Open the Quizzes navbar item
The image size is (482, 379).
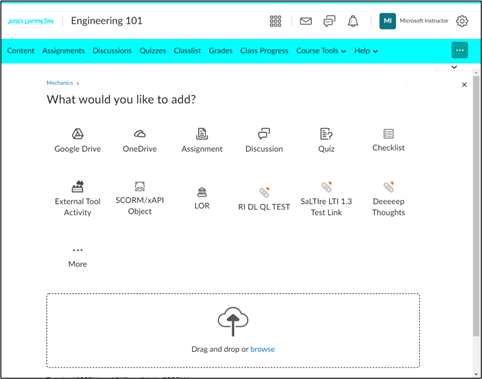point(153,51)
